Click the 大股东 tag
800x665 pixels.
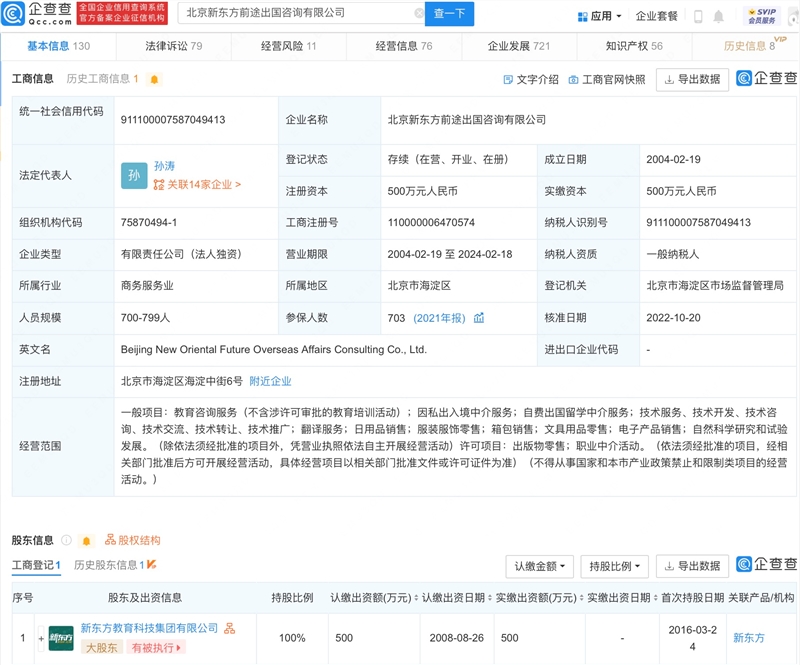tap(102, 648)
